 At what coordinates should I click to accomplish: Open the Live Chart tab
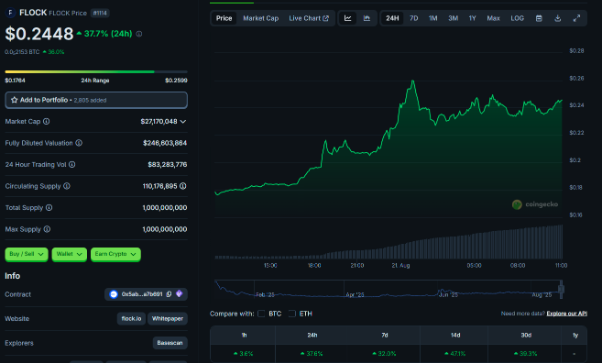pyautogui.click(x=309, y=18)
